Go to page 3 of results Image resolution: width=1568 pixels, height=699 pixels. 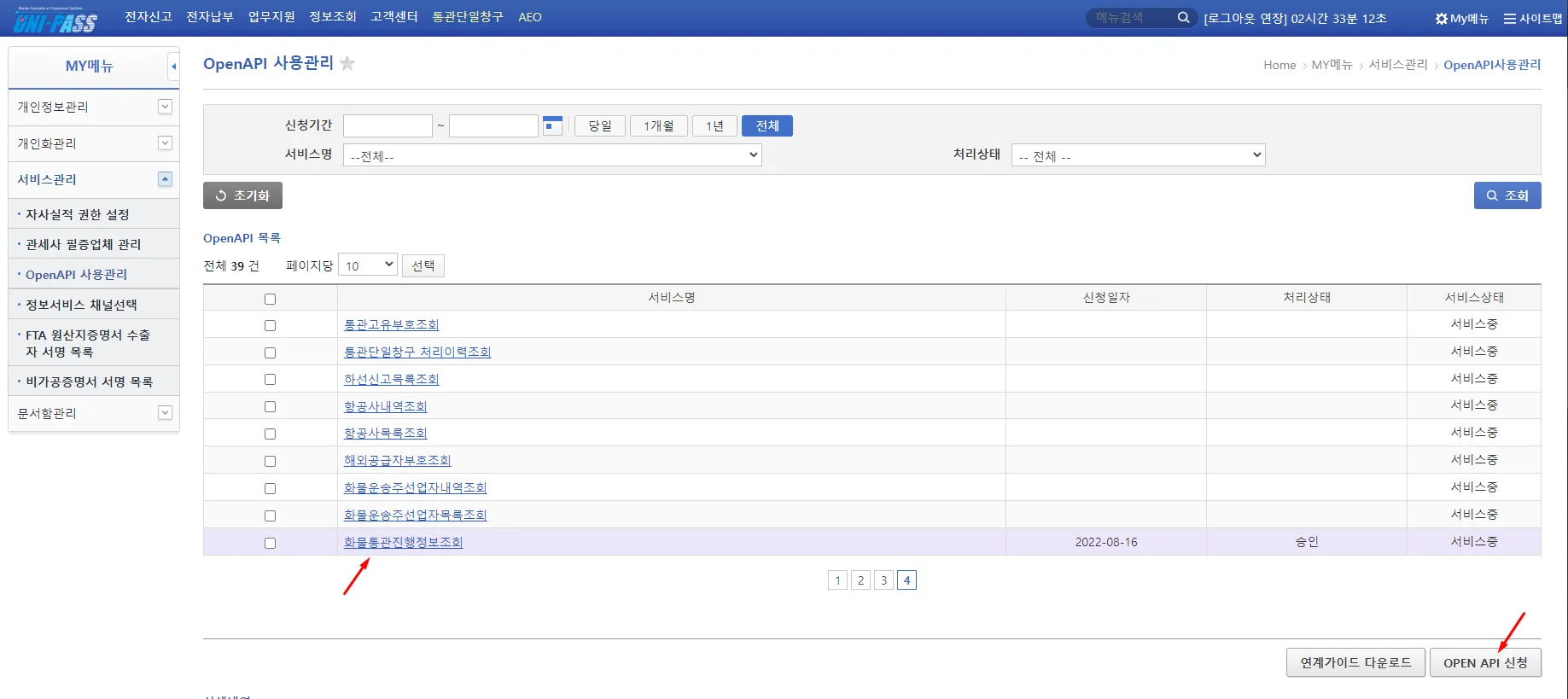point(883,580)
